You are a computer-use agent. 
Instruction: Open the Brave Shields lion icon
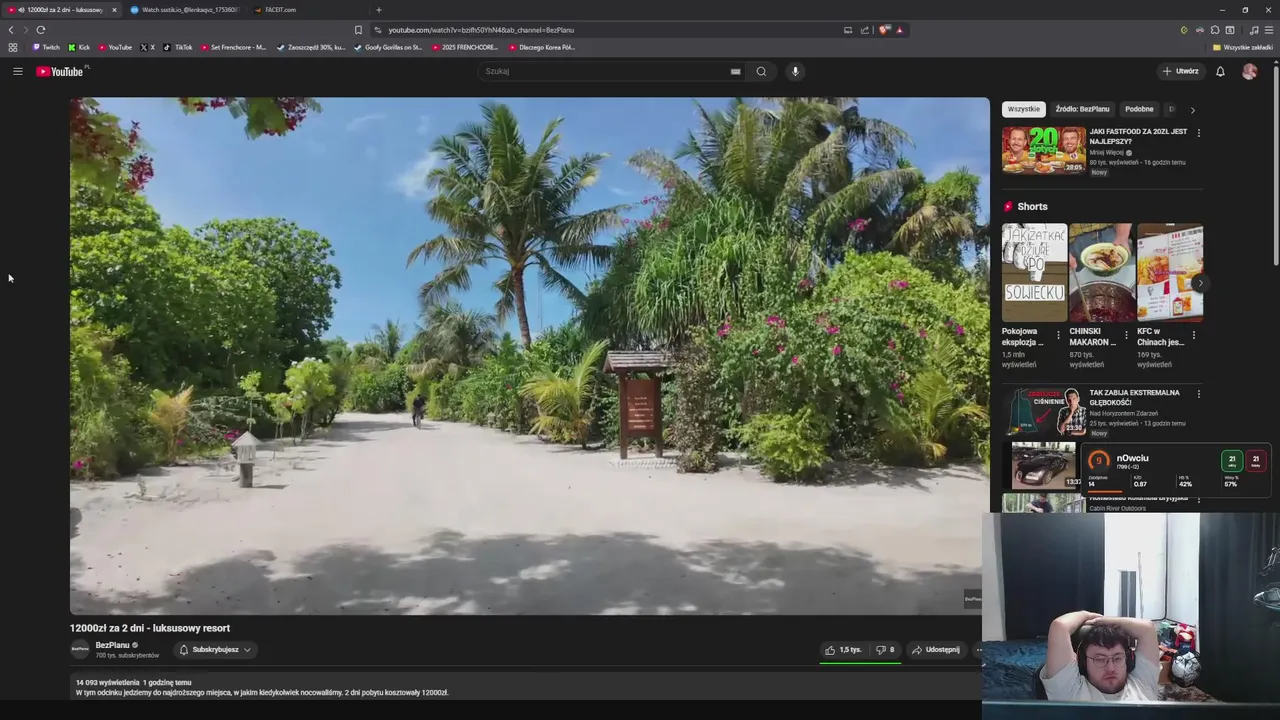click(x=884, y=30)
